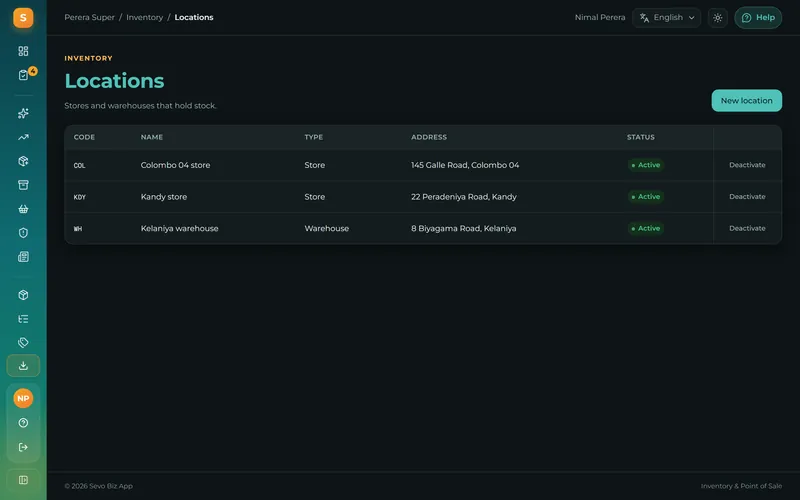Screen dimensions: 800x500
Task: Click the Store type in Colombo row
Action: point(314,165)
